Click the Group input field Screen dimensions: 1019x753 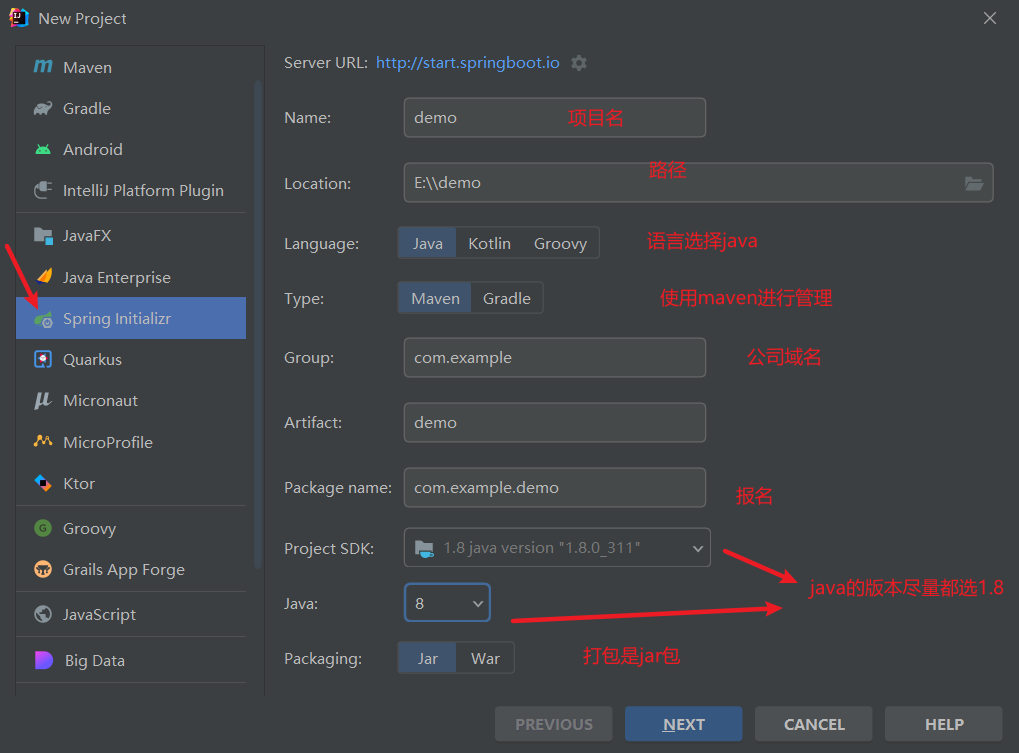pyautogui.click(x=554, y=357)
